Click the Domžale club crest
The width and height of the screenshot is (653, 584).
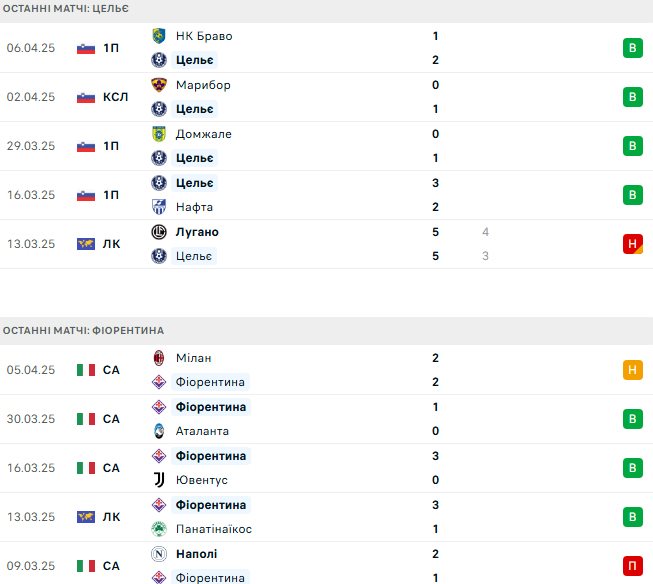pos(159,134)
